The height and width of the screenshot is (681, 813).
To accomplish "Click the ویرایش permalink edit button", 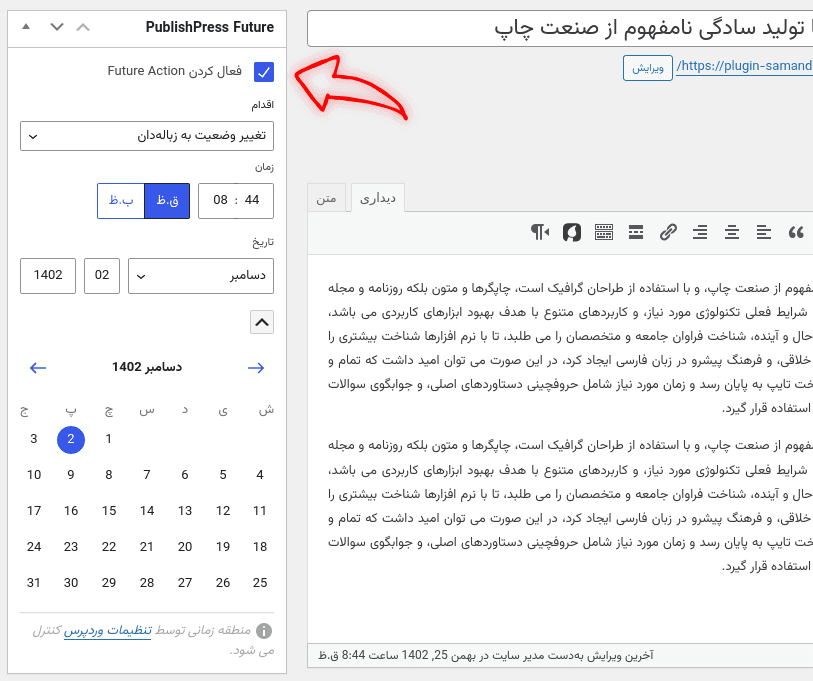I will [x=648, y=68].
